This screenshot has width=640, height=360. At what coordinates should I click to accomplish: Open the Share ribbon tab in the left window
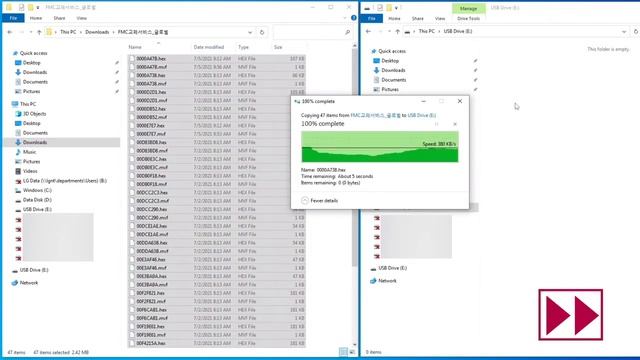coord(59,18)
